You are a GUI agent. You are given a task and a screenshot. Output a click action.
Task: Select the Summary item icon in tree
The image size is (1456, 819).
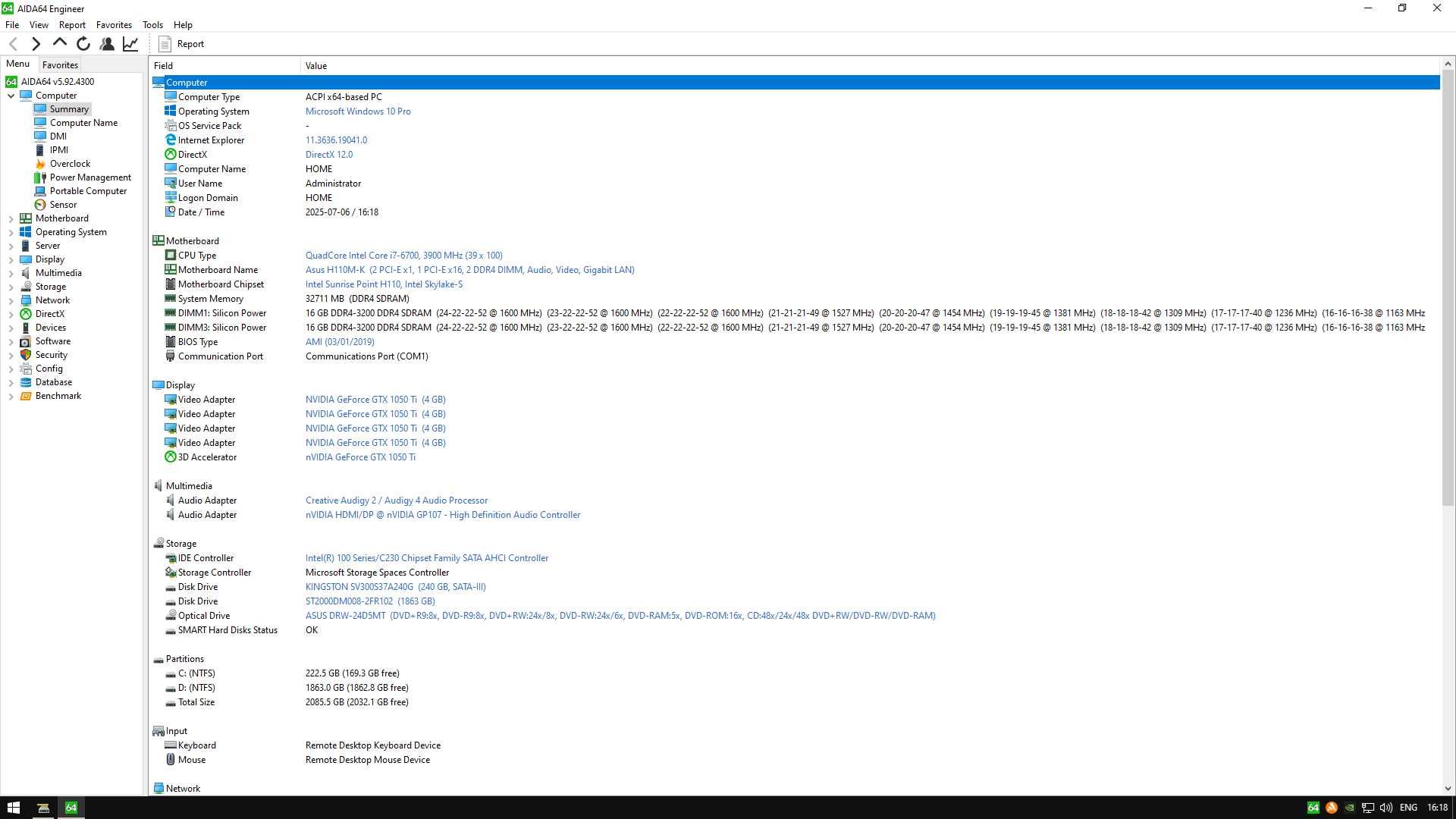pos(40,109)
